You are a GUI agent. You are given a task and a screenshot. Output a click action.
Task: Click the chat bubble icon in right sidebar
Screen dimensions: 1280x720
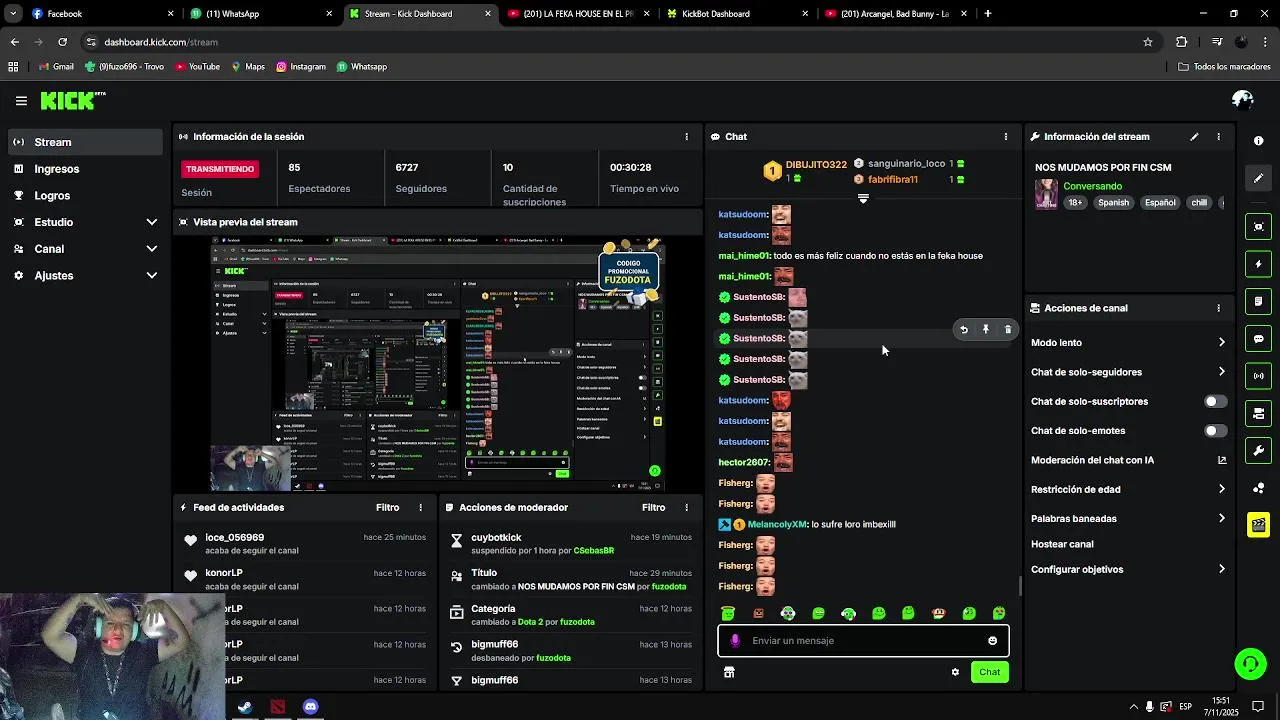pyautogui.click(x=1259, y=339)
